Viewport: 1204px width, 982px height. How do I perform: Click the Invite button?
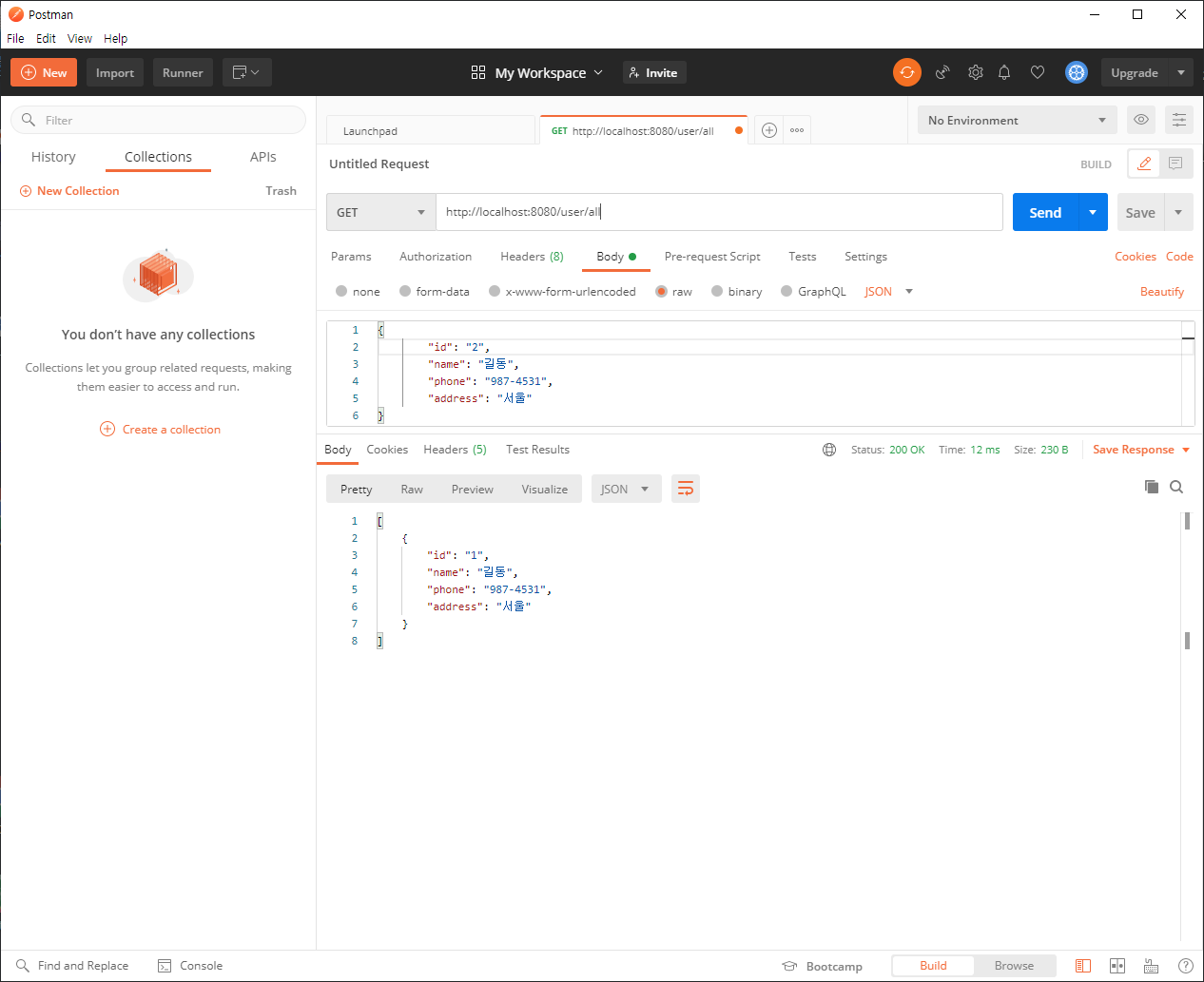[654, 72]
